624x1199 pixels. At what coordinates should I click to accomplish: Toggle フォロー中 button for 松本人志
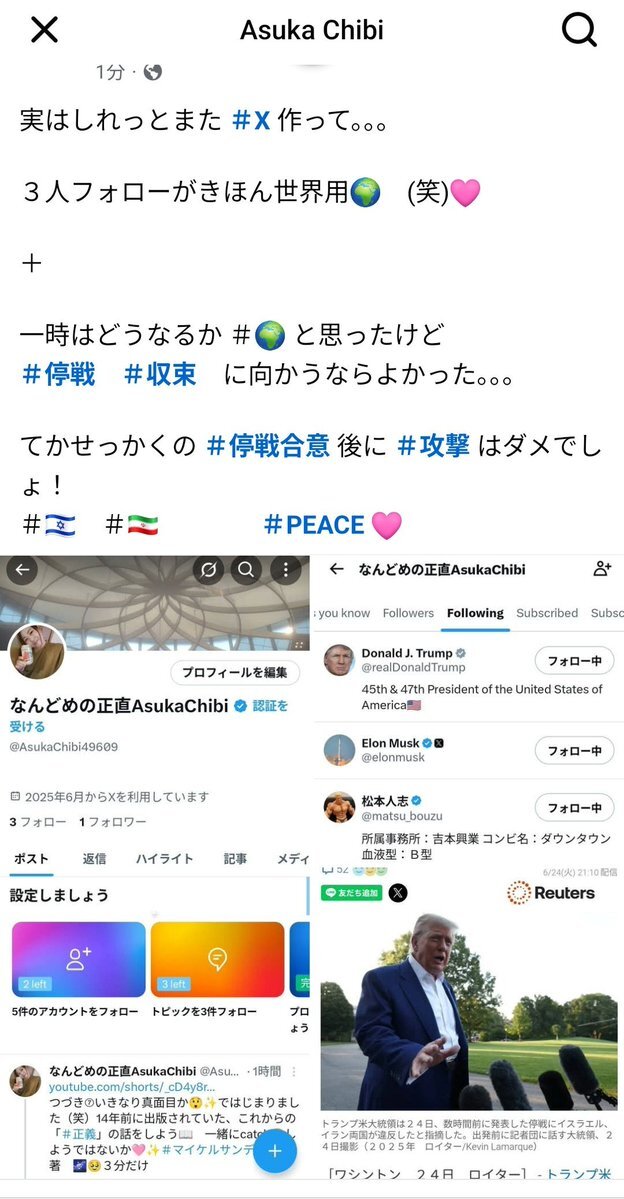tap(574, 807)
